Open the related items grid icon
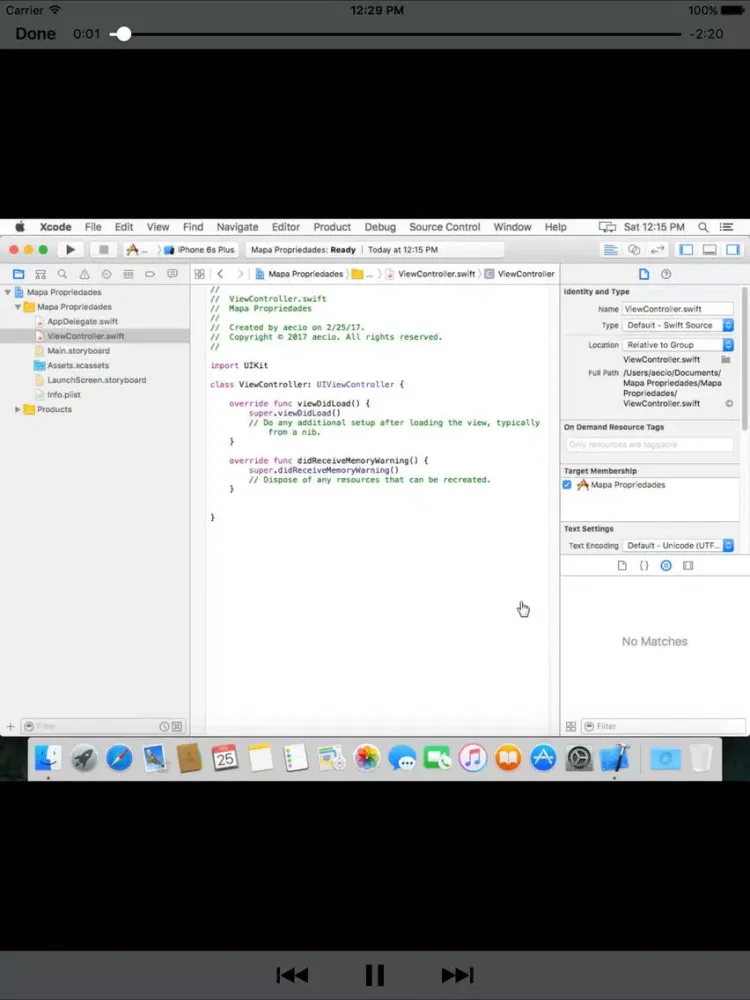This screenshot has height=1000, width=750. pyautogui.click(x=199, y=274)
